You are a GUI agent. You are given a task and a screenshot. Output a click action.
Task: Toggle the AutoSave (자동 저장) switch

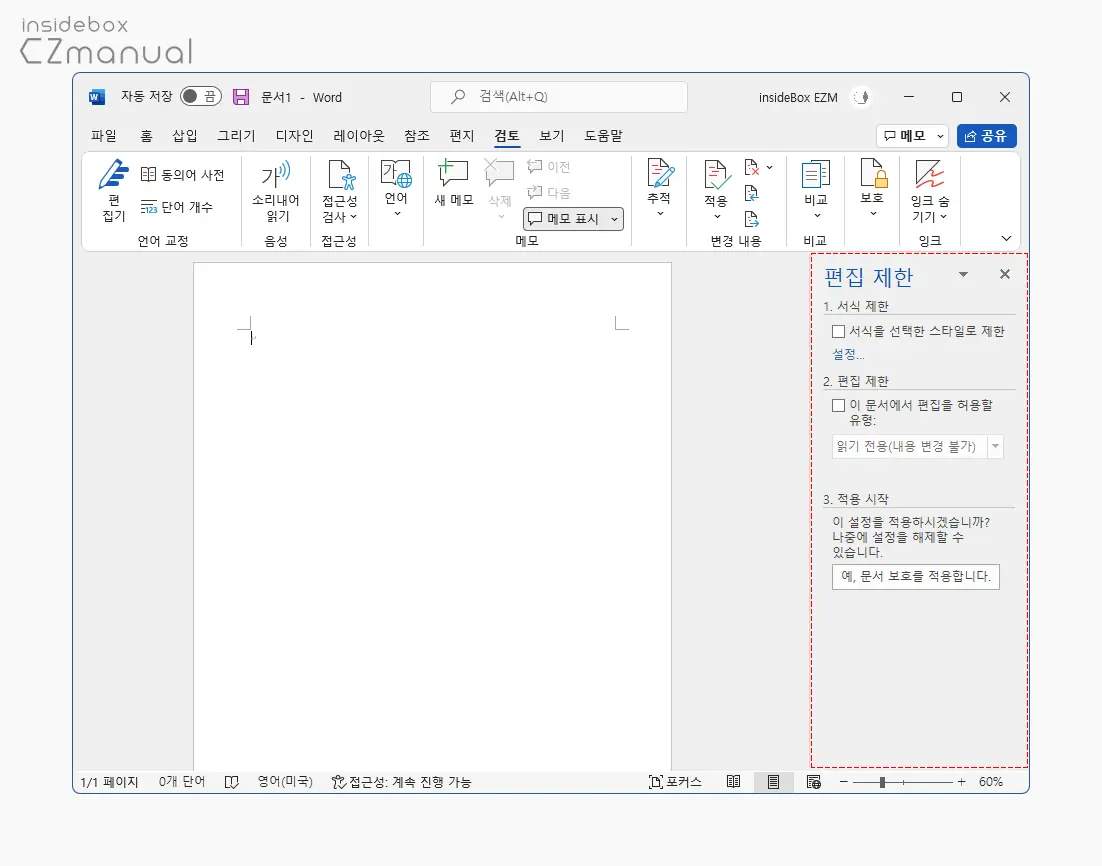(x=200, y=96)
